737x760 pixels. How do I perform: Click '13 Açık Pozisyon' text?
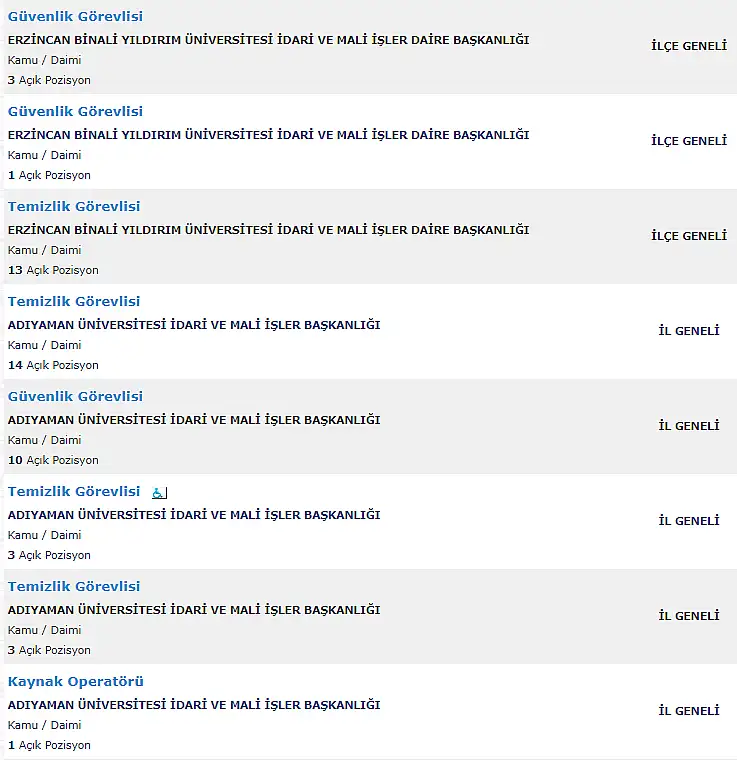point(53,270)
